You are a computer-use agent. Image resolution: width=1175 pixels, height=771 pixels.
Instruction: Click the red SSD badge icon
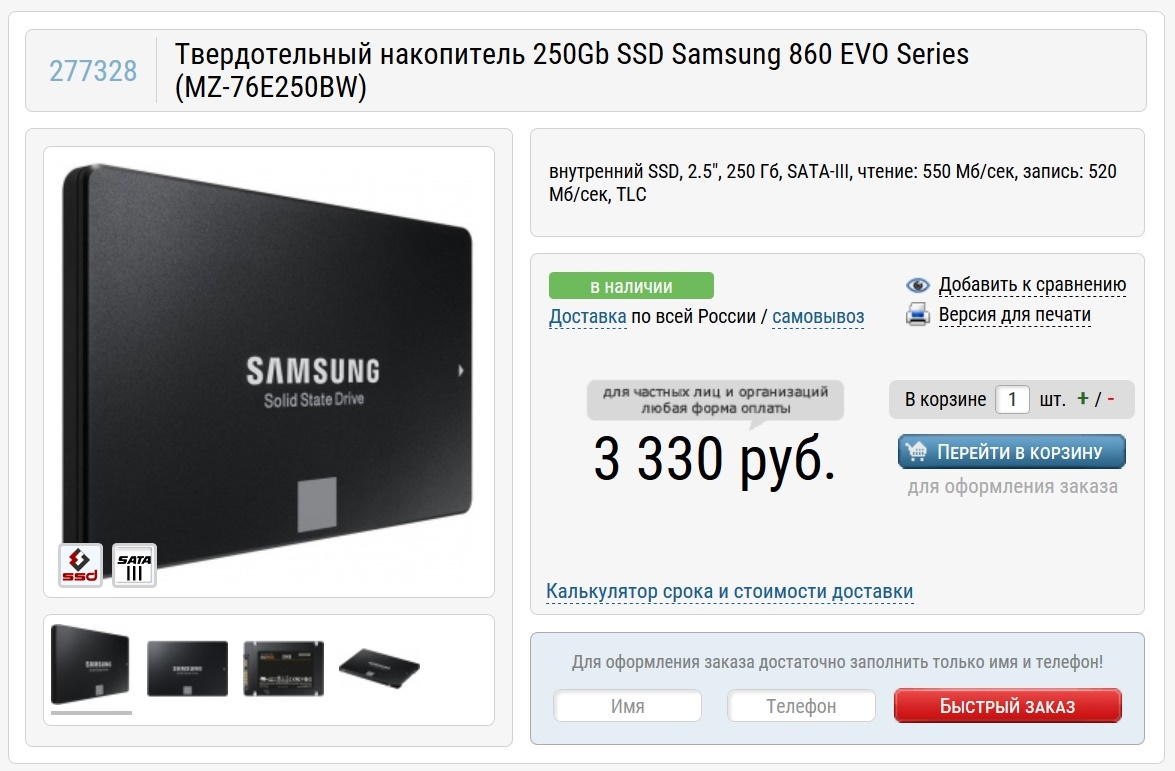[x=80, y=565]
